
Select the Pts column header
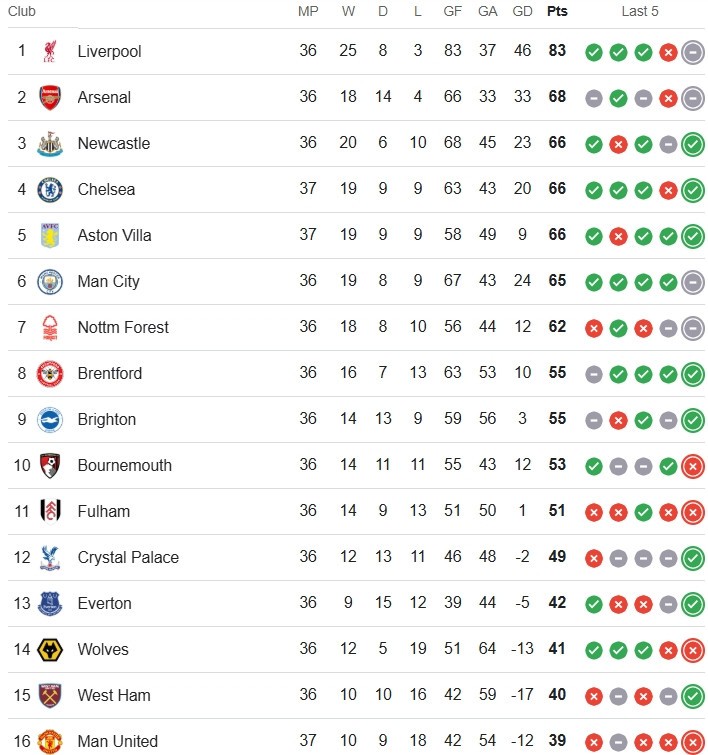coord(557,11)
